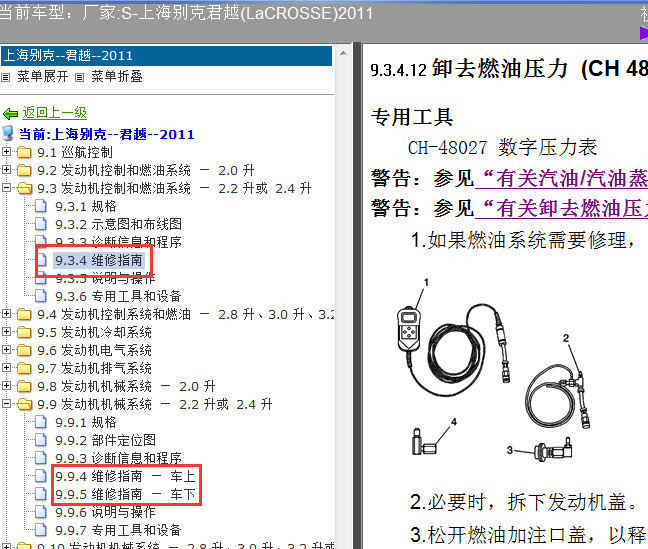
Task: Open 9.3.1 规格
Action: pyautogui.click(x=86, y=206)
